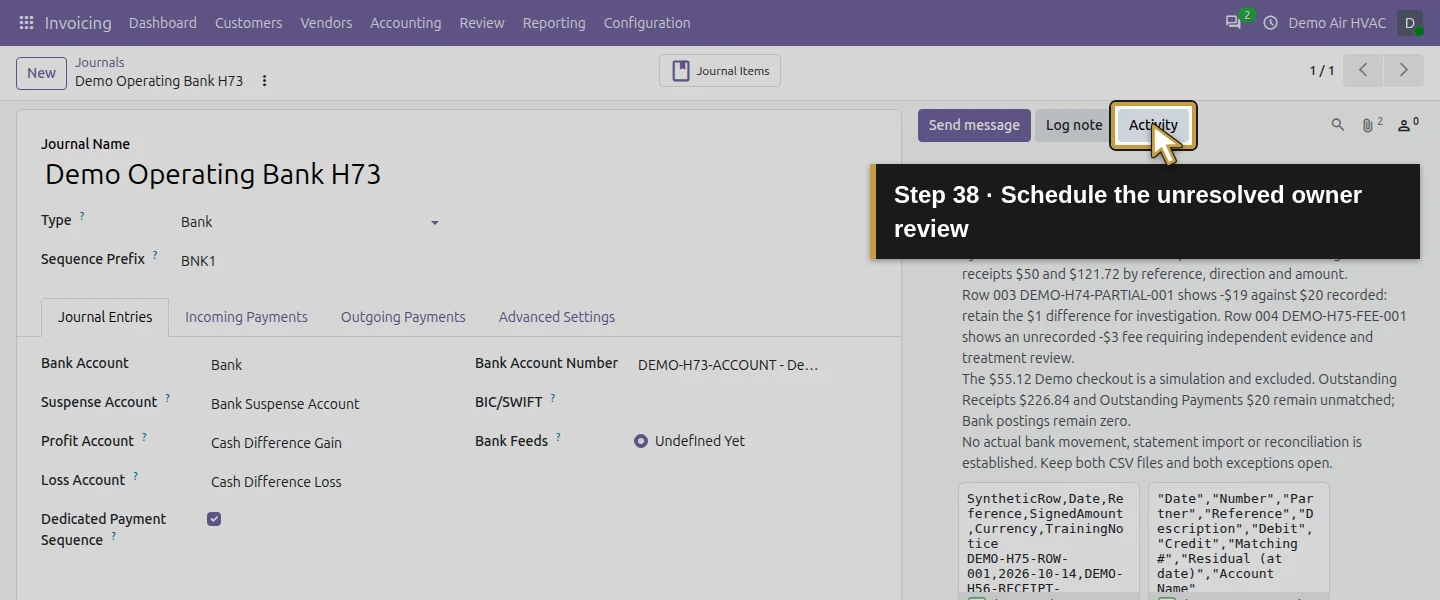Show help tooltip beside Loss Account

135,476
